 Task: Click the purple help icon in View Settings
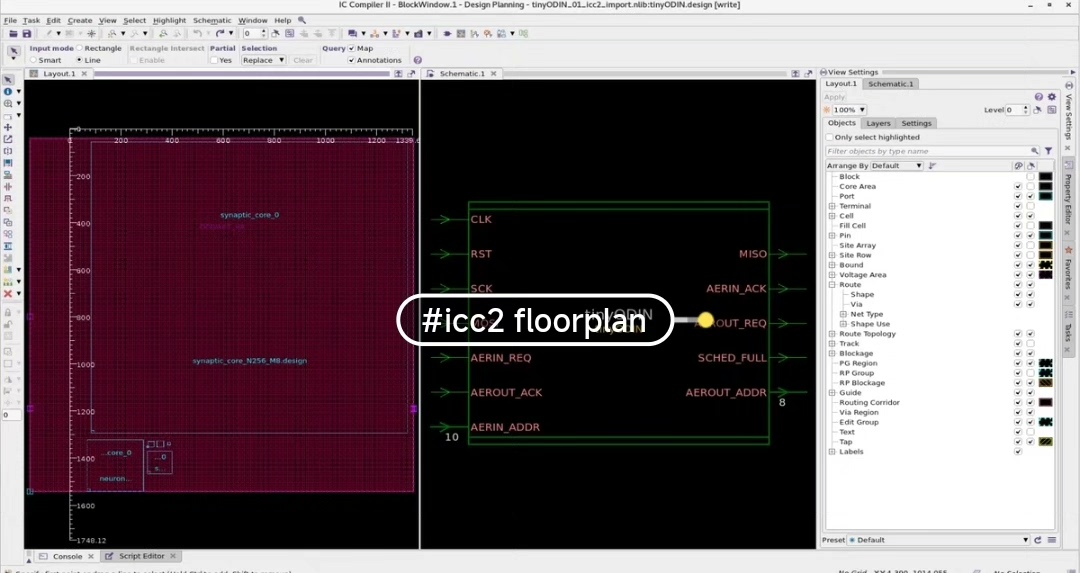pos(1039,97)
